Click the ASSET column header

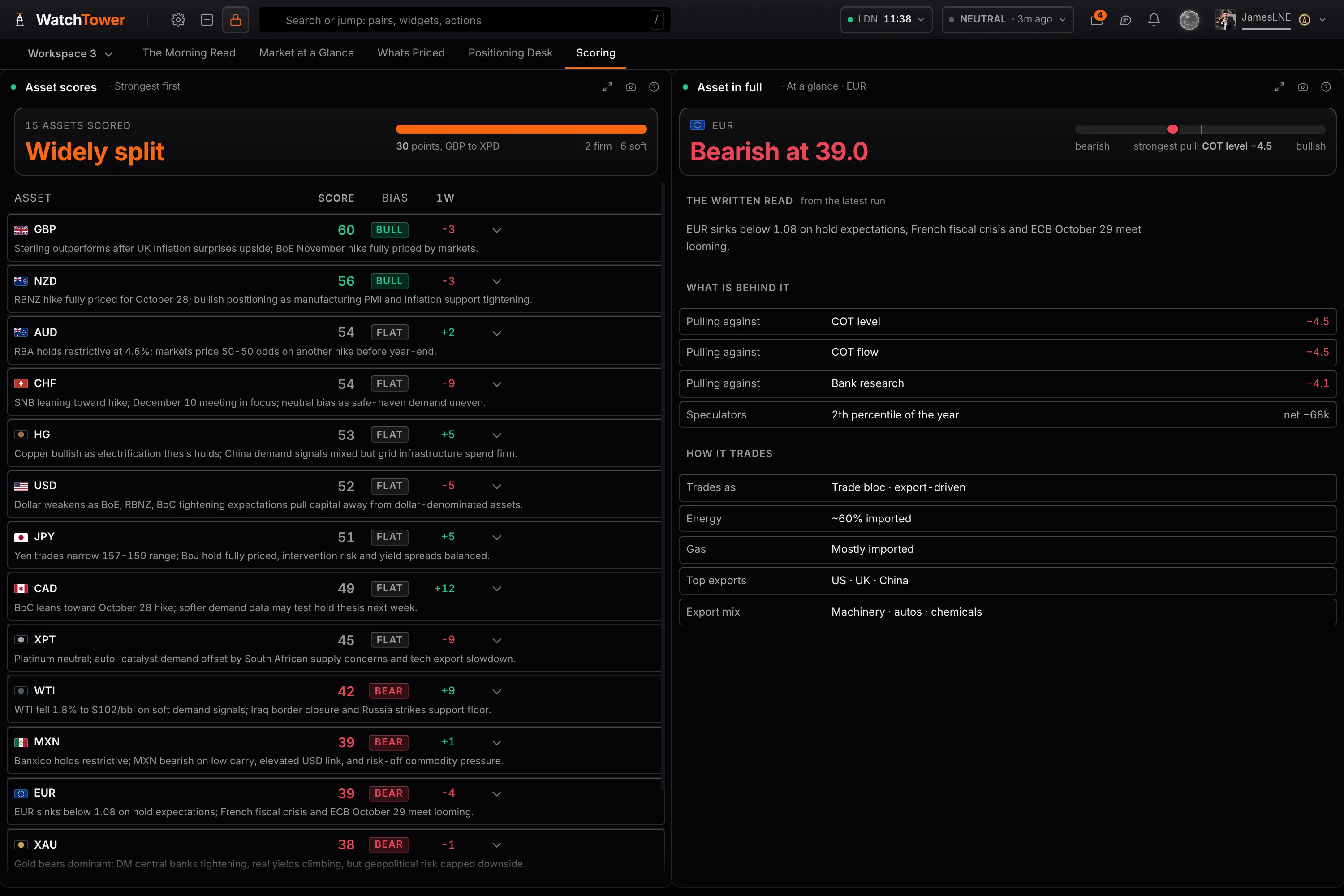click(33, 198)
